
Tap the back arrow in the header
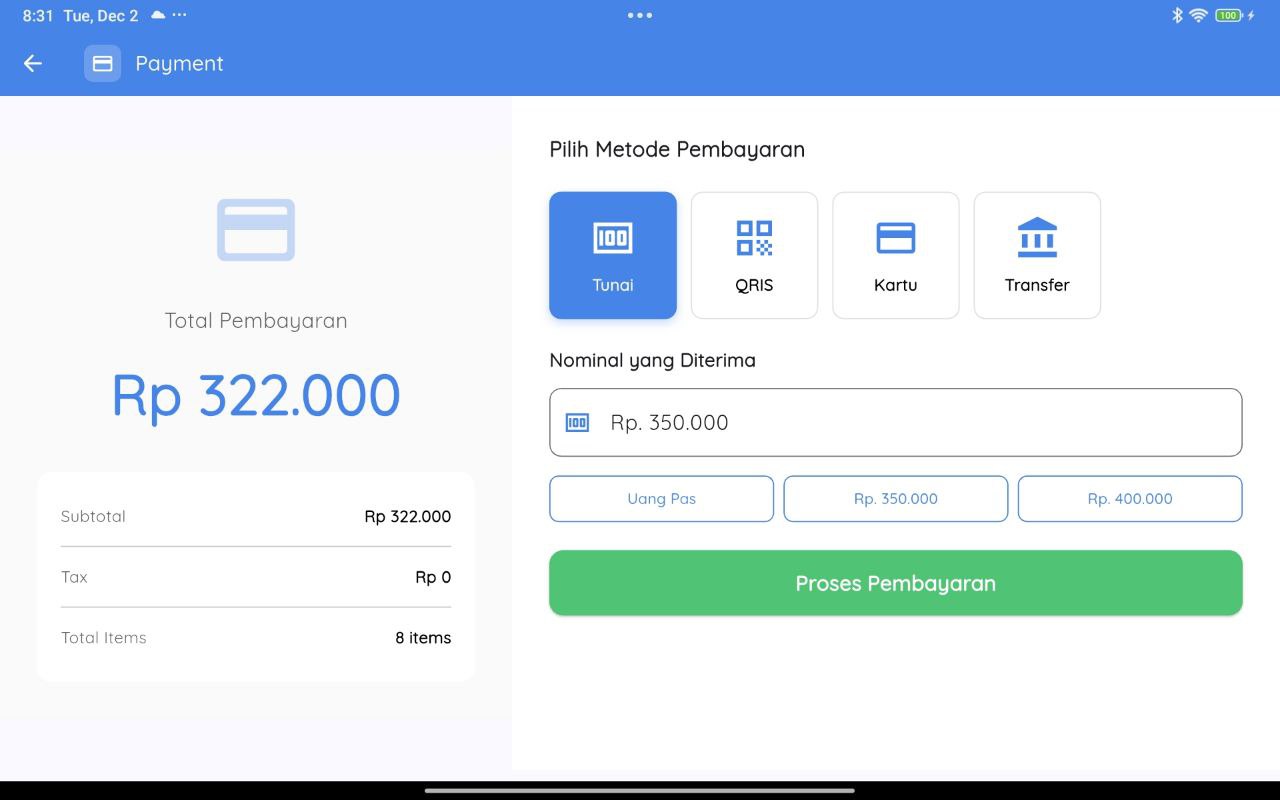coord(32,63)
